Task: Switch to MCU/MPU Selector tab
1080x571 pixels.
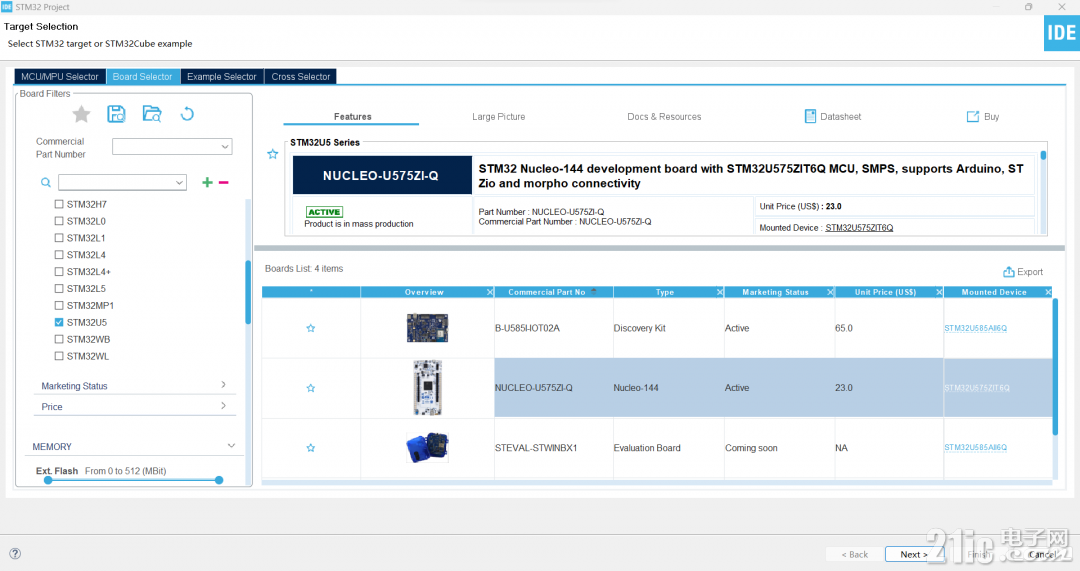Action: (60, 76)
